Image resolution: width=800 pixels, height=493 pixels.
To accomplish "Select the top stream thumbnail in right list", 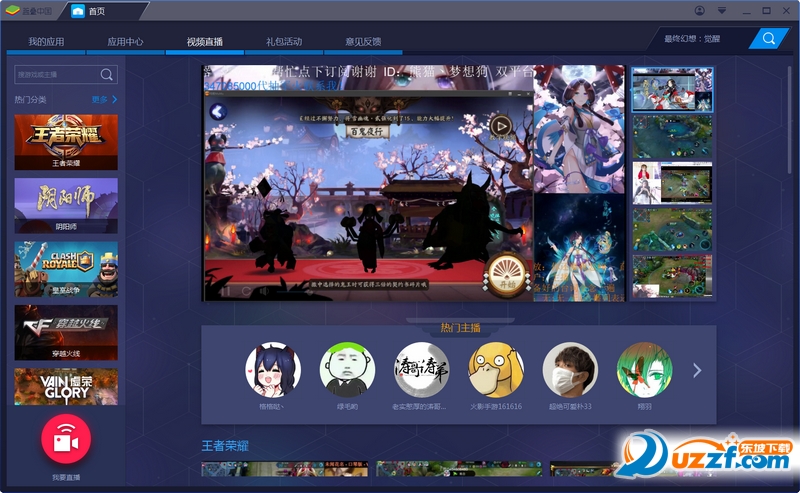I will point(672,88).
